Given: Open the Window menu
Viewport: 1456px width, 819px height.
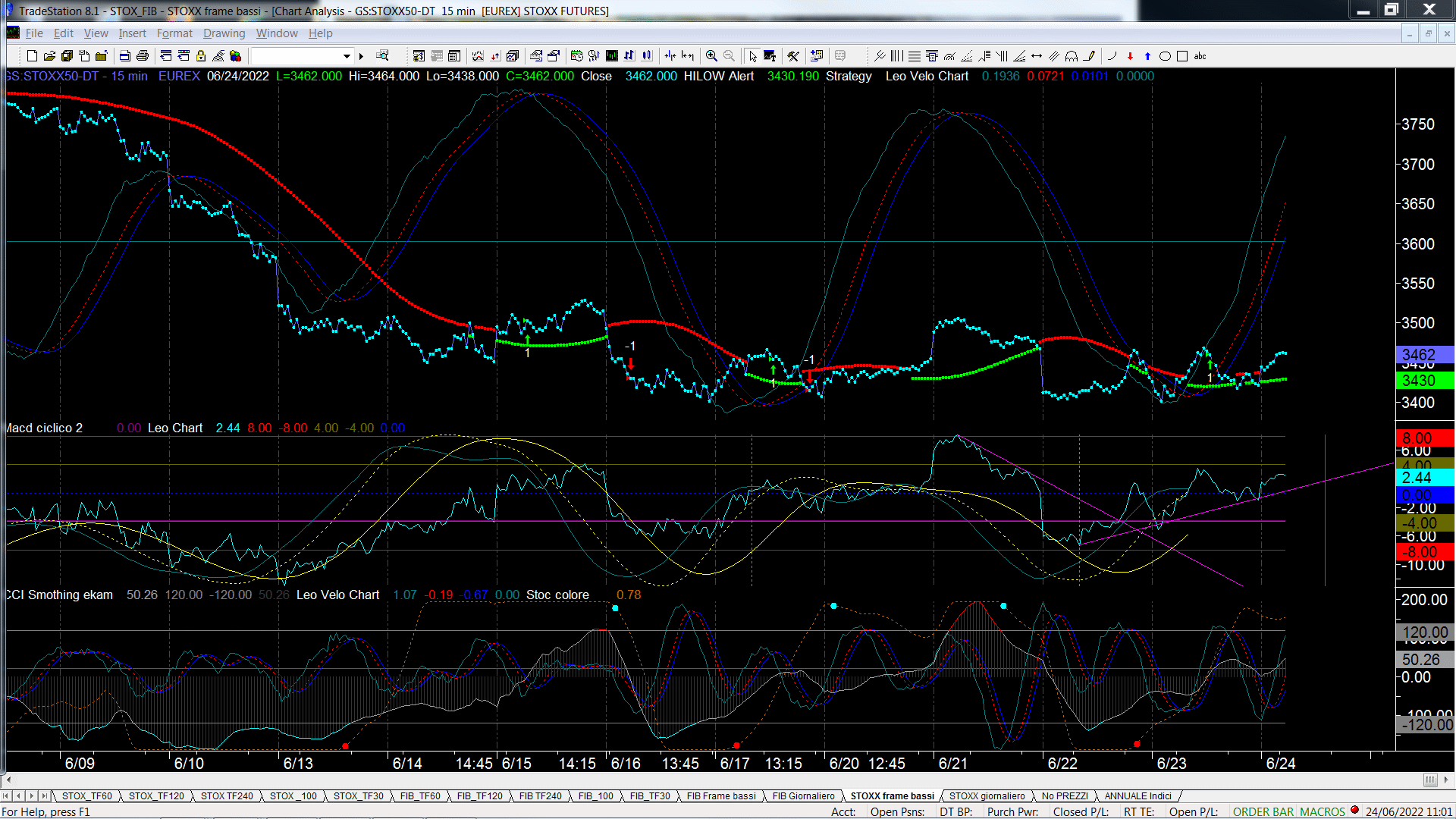Looking at the screenshot, I should (277, 33).
